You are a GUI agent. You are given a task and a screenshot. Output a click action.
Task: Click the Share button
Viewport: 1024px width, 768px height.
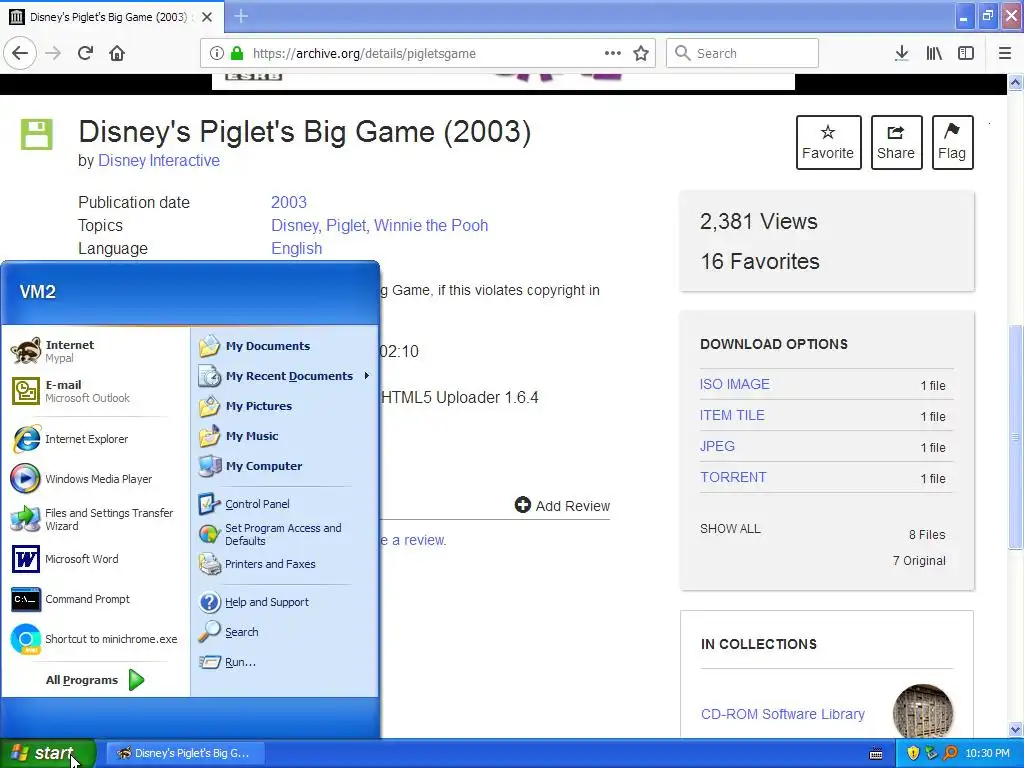896,142
